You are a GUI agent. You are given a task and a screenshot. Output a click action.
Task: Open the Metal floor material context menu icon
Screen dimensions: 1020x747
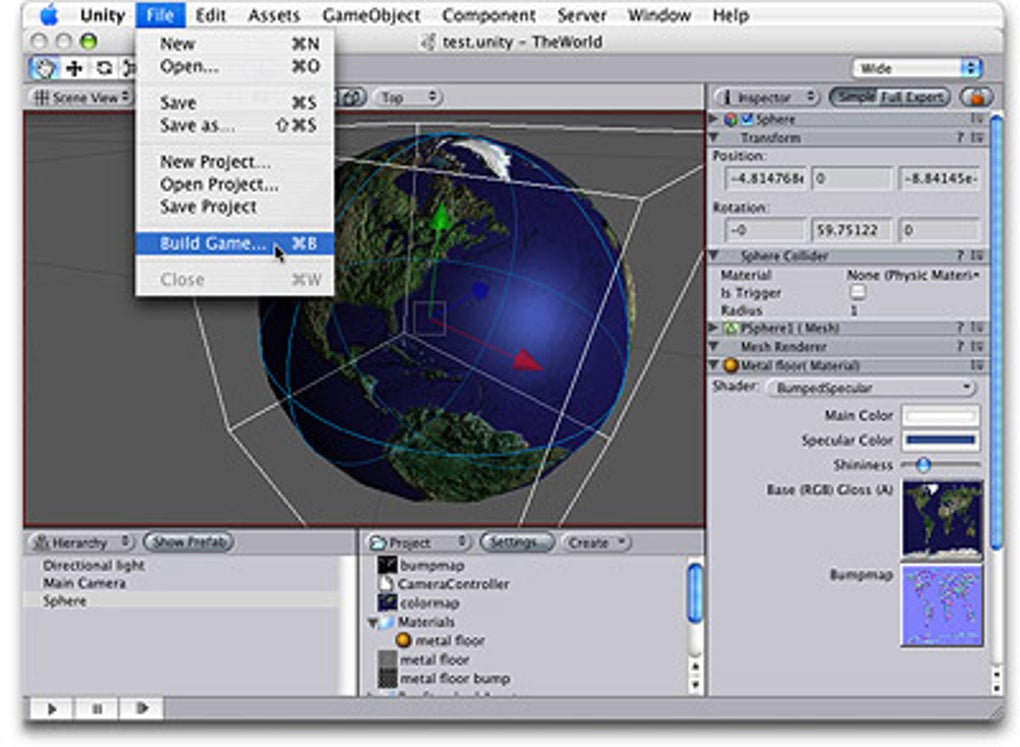point(976,366)
